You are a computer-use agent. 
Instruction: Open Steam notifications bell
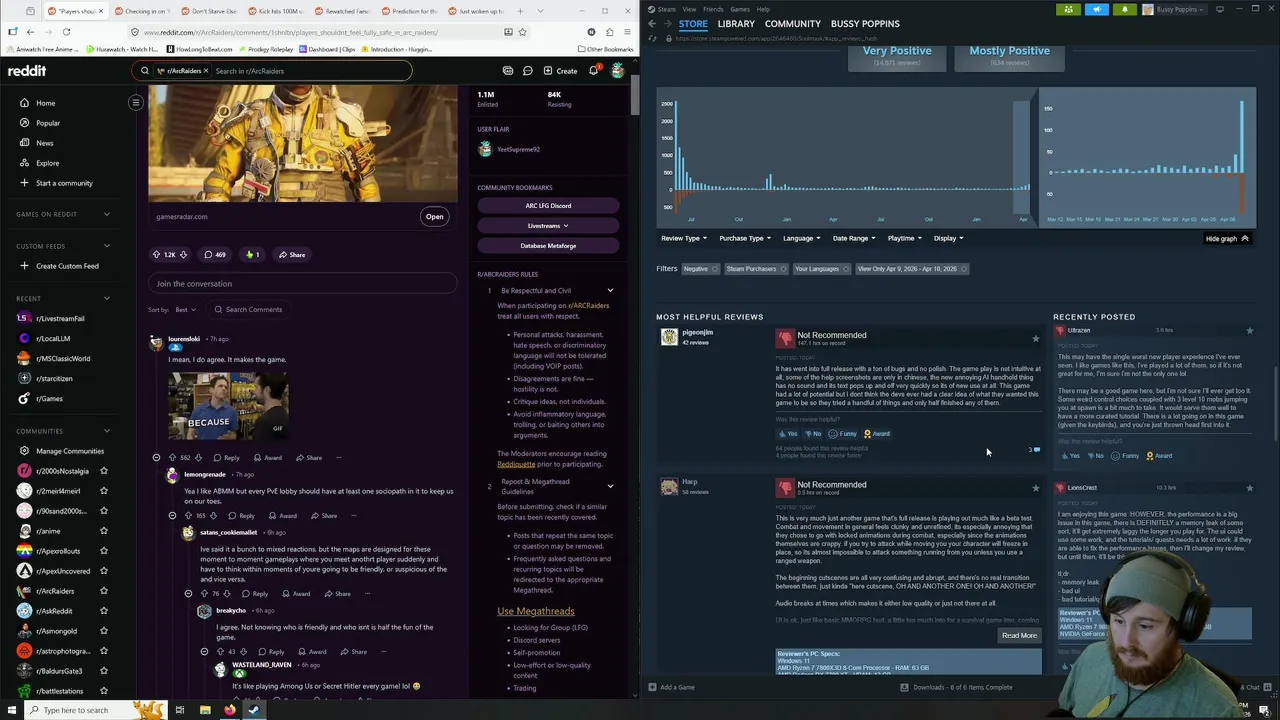(x=1125, y=10)
